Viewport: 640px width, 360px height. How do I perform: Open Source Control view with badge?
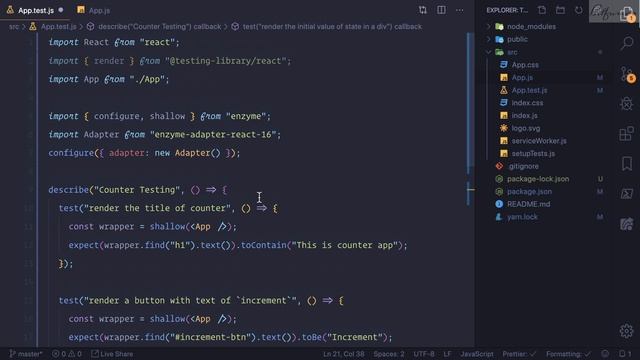click(x=627, y=74)
